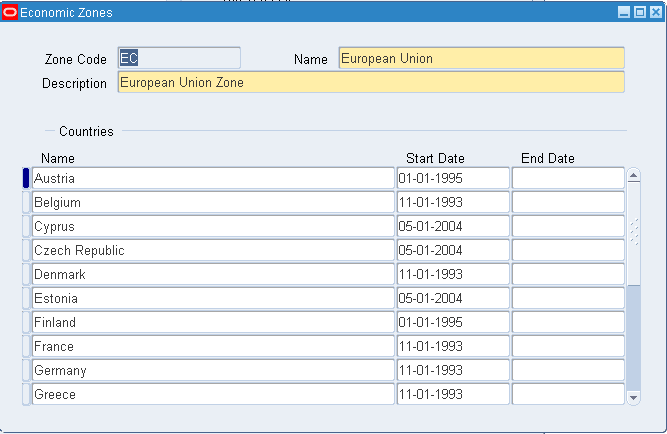The height and width of the screenshot is (434, 667).
Task: Select the record indicator beside Austria
Action: pyautogui.click(x=26, y=178)
